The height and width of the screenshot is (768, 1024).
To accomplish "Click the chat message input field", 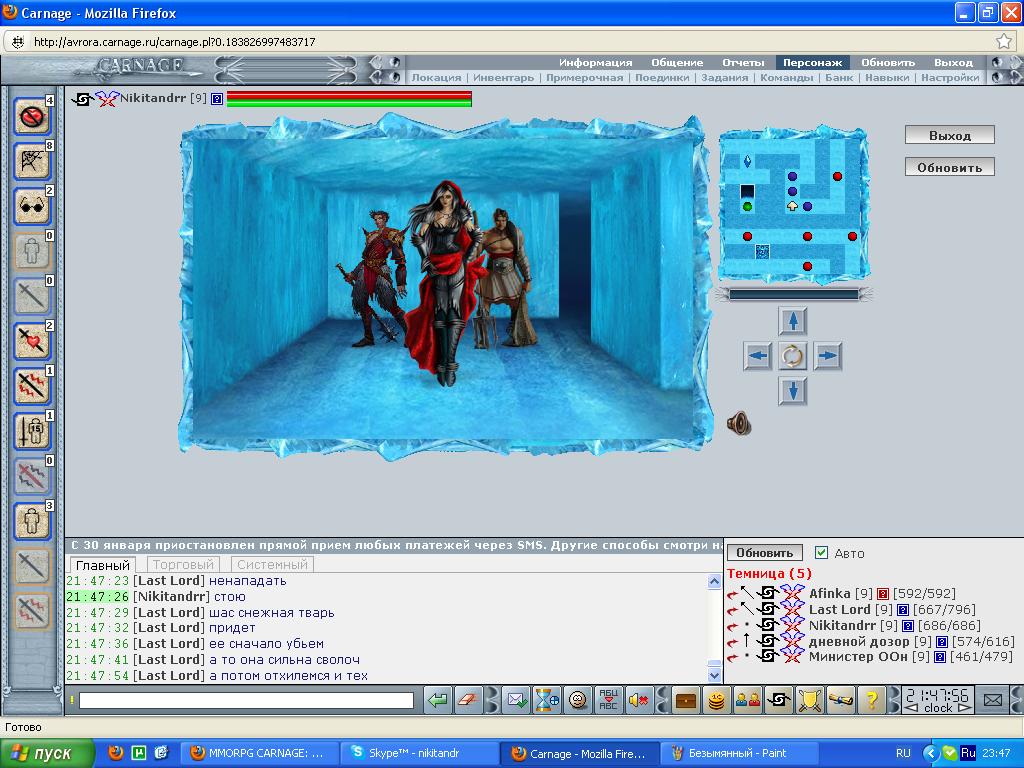I will tap(246, 701).
